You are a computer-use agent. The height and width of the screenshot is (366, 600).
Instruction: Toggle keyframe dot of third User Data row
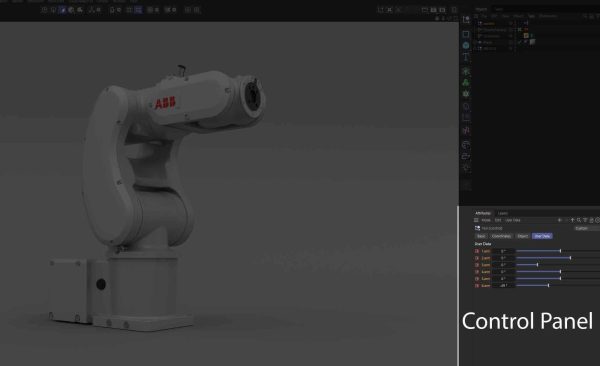pyautogui.click(x=477, y=265)
